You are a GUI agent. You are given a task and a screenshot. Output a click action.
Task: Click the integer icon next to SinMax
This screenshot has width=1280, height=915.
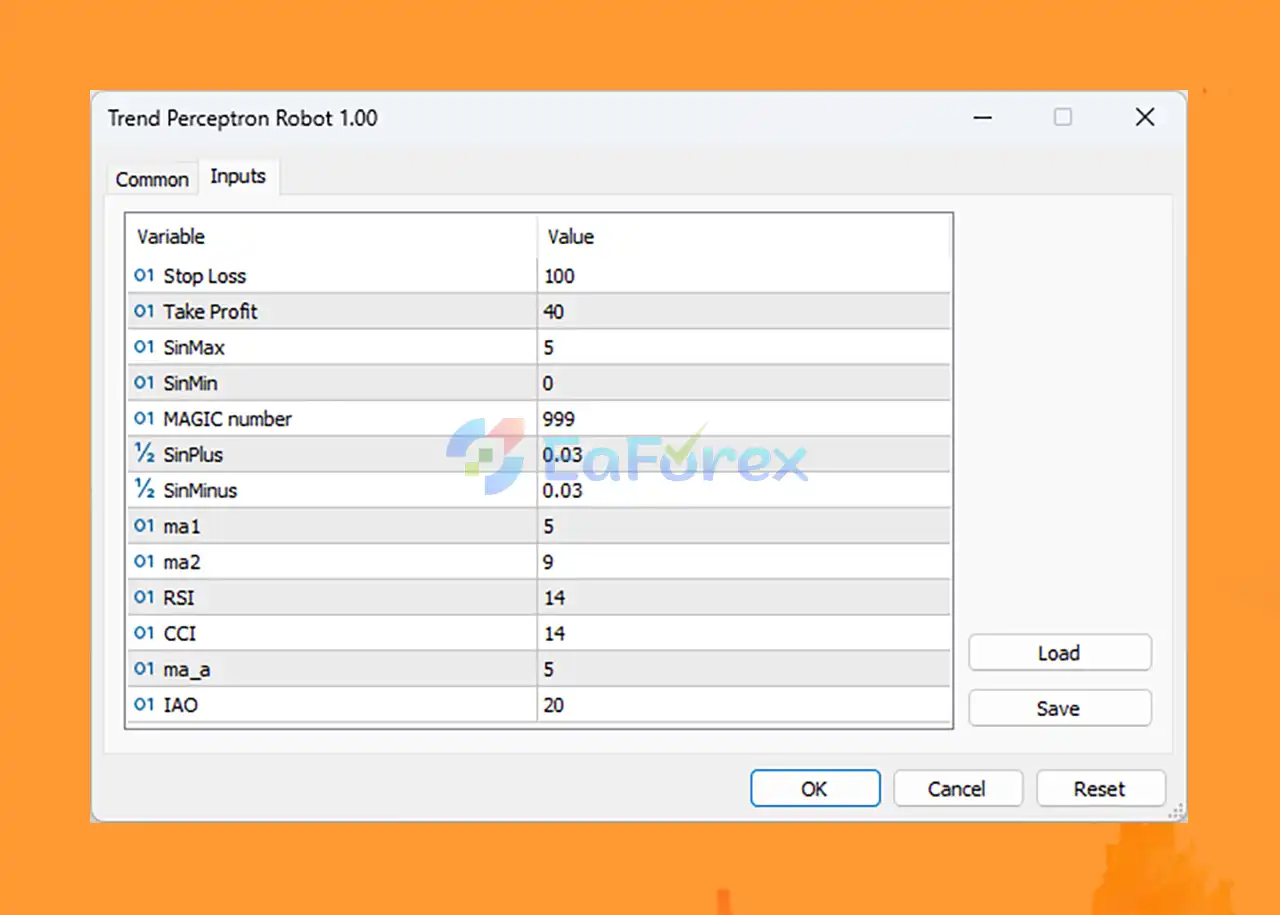tap(144, 347)
